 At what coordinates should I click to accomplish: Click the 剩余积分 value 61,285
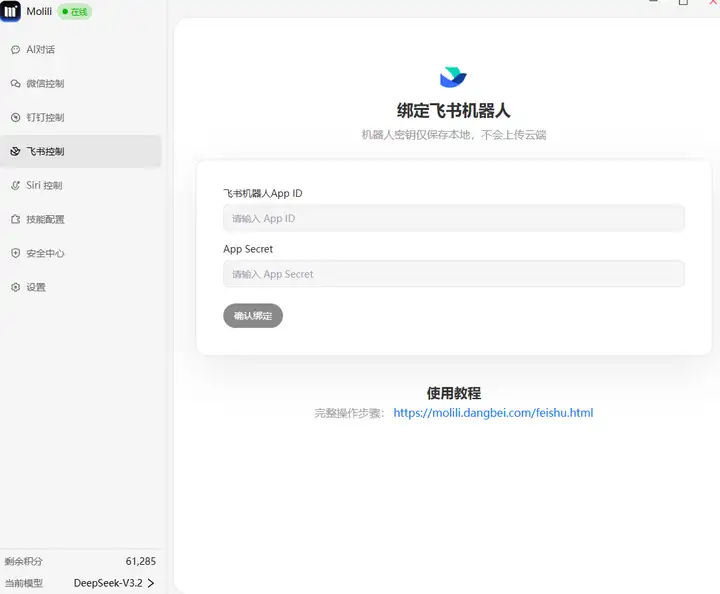point(141,561)
